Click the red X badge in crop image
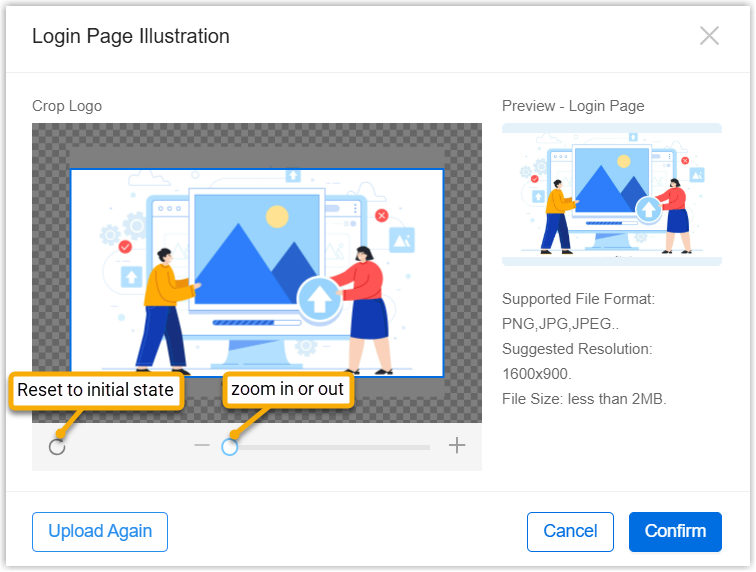Viewport: 756px width, 572px height. (x=381, y=215)
